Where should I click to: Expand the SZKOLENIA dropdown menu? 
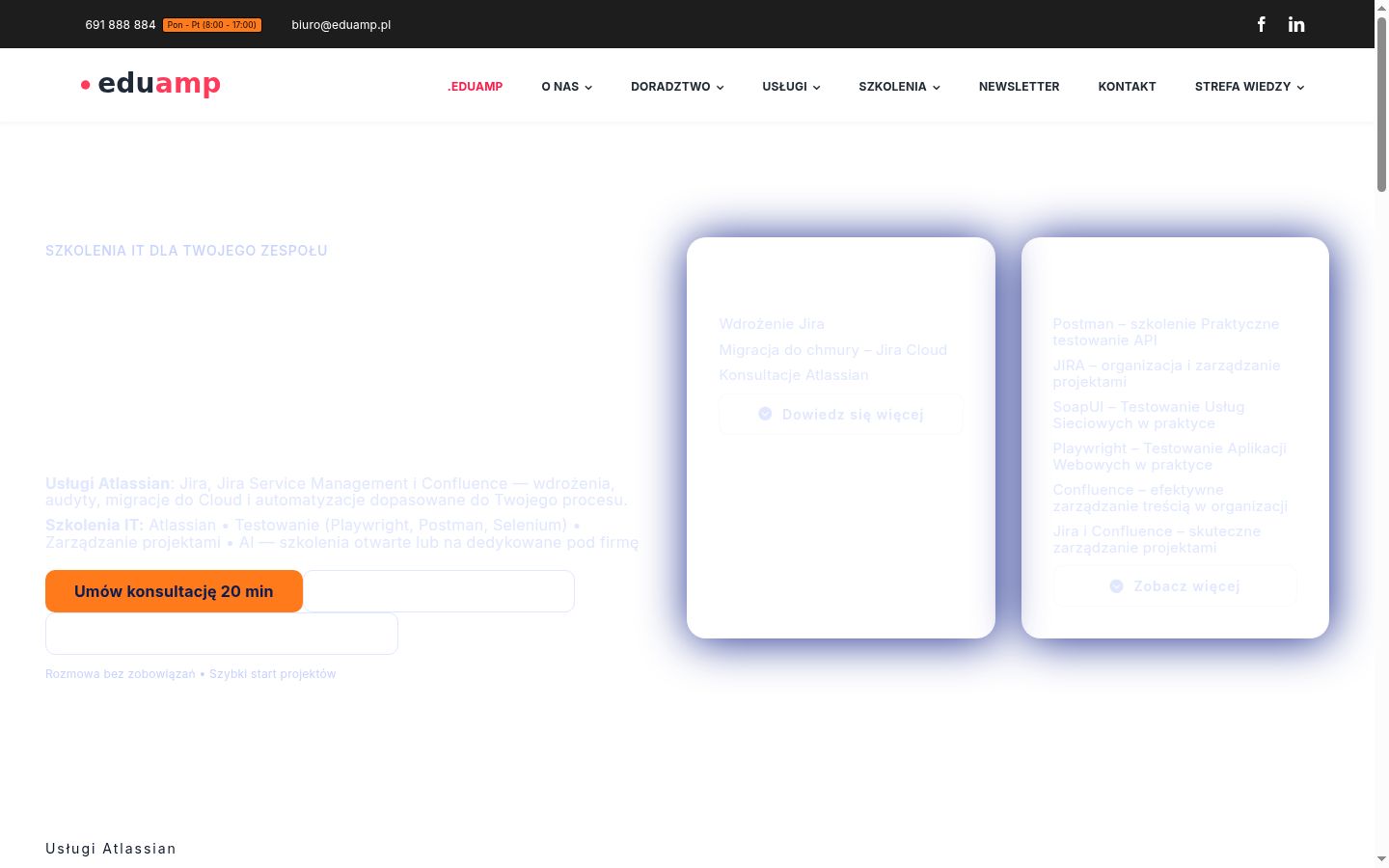(899, 87)
